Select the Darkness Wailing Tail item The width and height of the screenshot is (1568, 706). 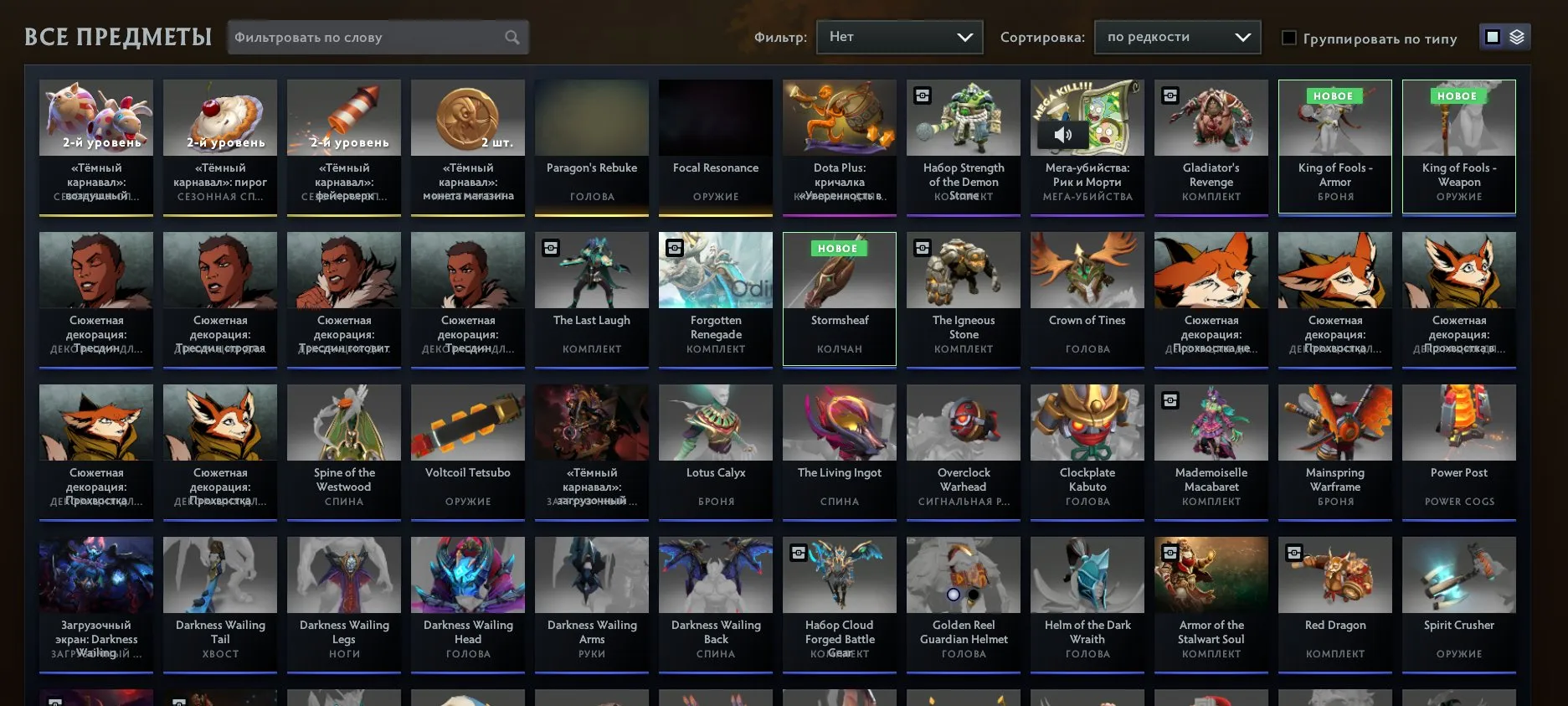pyautogui.click(x=220, y=604)
